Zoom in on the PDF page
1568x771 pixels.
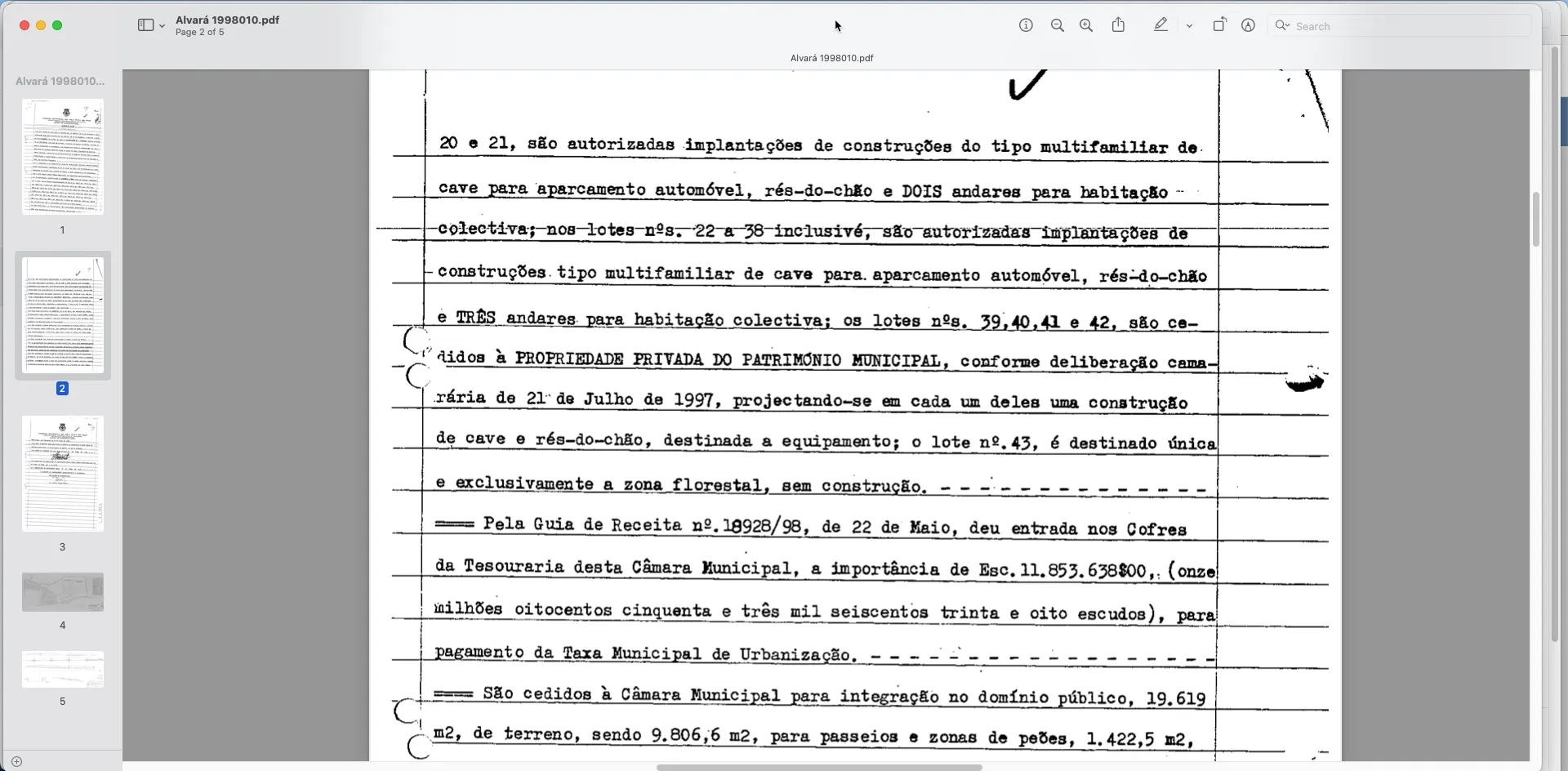click(1086, 25)
